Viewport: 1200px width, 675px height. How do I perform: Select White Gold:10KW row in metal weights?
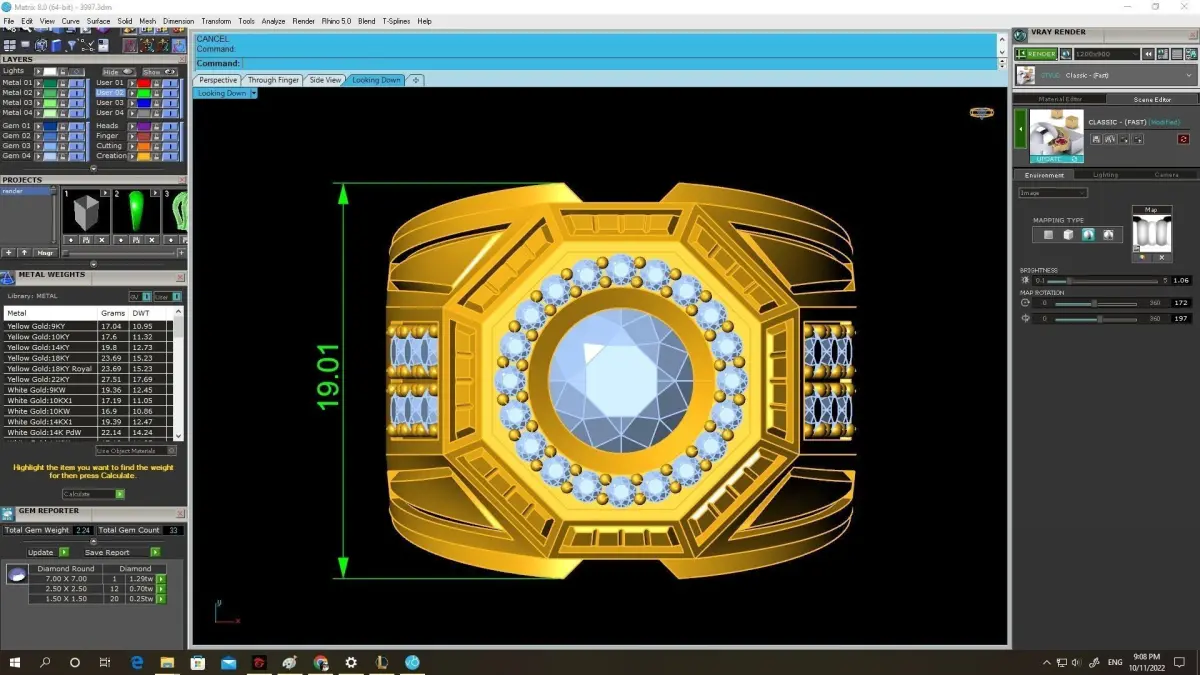coord(88,411)
